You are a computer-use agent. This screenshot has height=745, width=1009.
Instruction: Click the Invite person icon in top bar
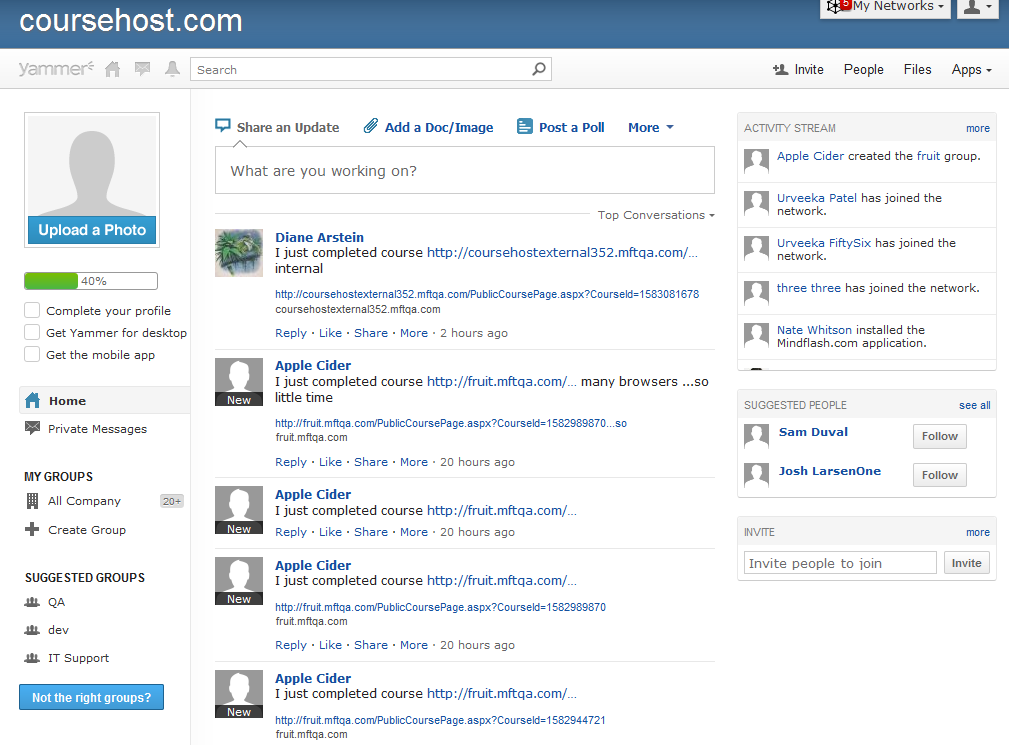(x=781, y=69)
